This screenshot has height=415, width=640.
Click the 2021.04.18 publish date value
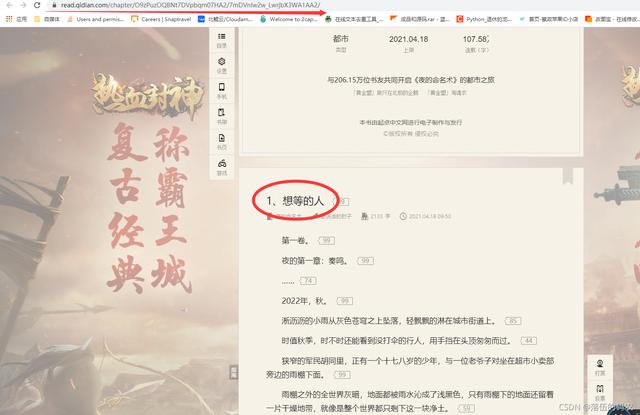point(409,39)
